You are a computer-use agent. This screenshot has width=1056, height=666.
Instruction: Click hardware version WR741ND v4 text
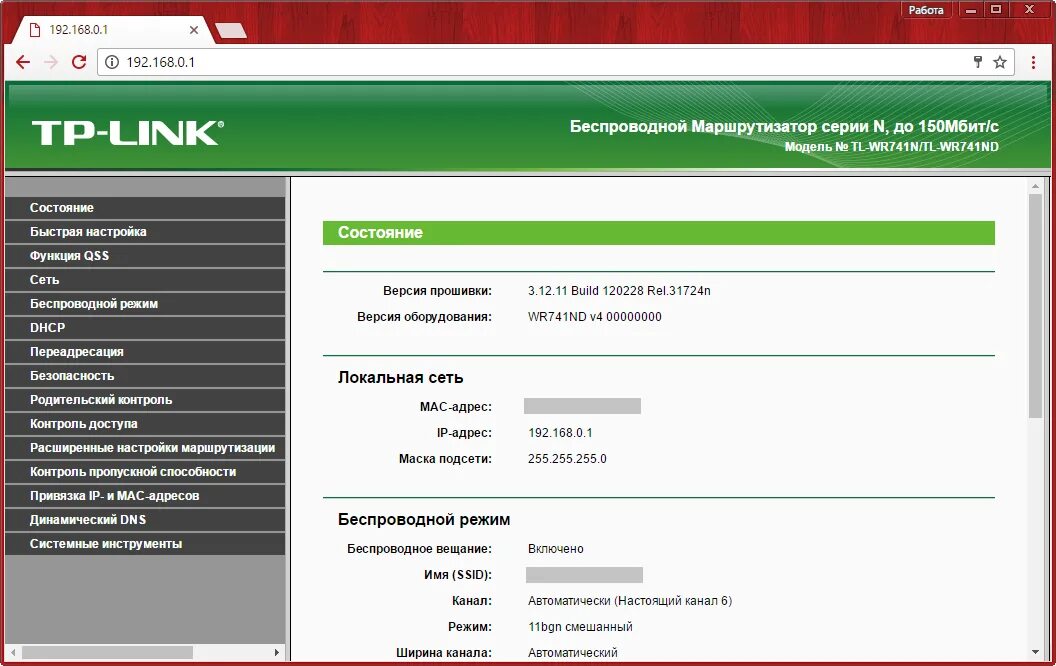595,317
